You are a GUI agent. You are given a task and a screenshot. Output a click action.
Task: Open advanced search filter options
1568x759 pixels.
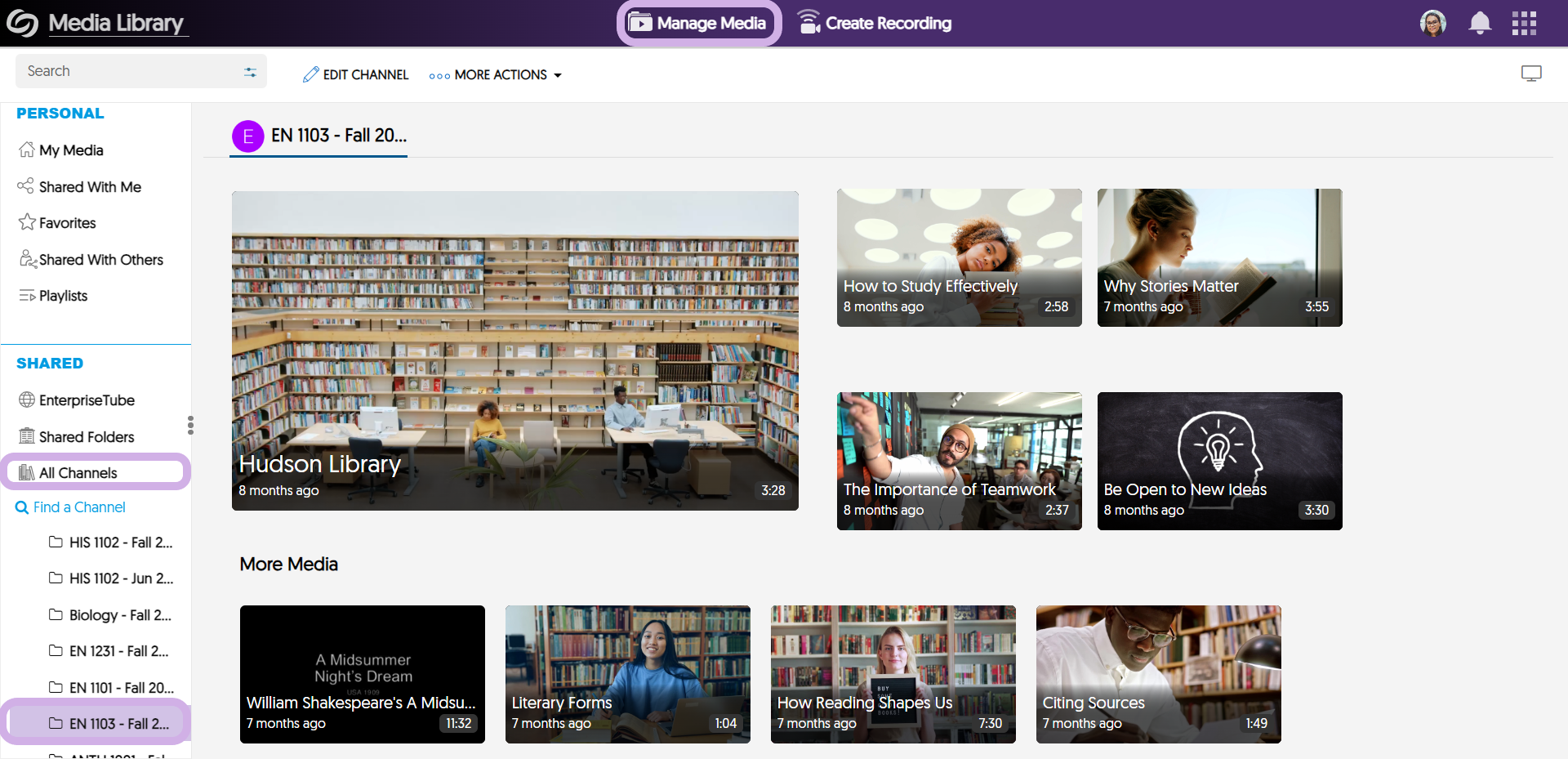[250, 72]
